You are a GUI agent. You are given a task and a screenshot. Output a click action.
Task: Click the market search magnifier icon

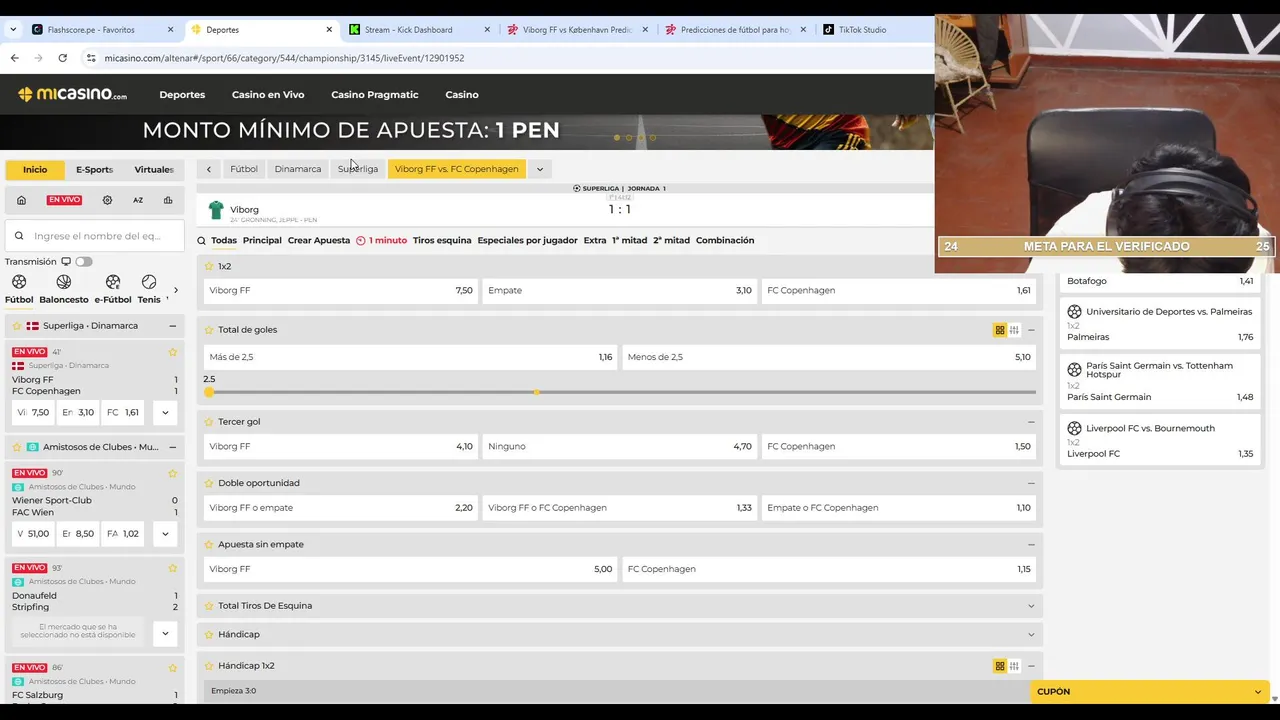[x=202, y=241]
